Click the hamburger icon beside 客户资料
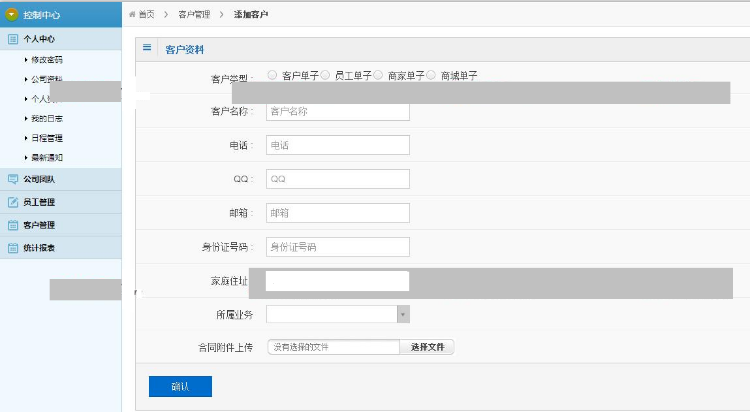This screenshot has height=412, width=750. (x=147, y=47)
